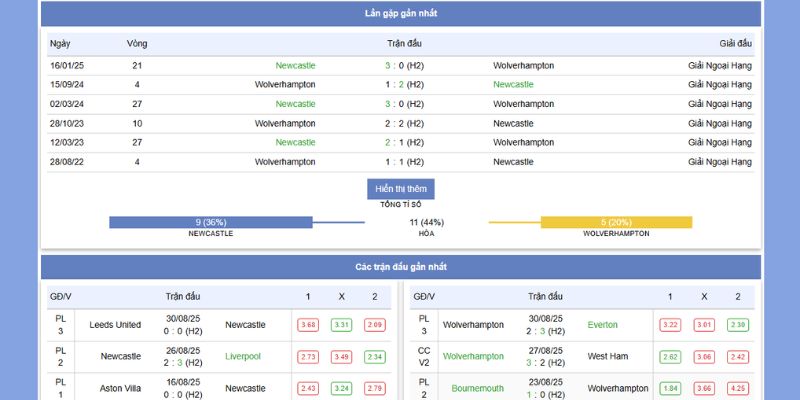Click the yellow Wolverhampton 5 (20%) bar
The image size is (800, 400).
616,222
